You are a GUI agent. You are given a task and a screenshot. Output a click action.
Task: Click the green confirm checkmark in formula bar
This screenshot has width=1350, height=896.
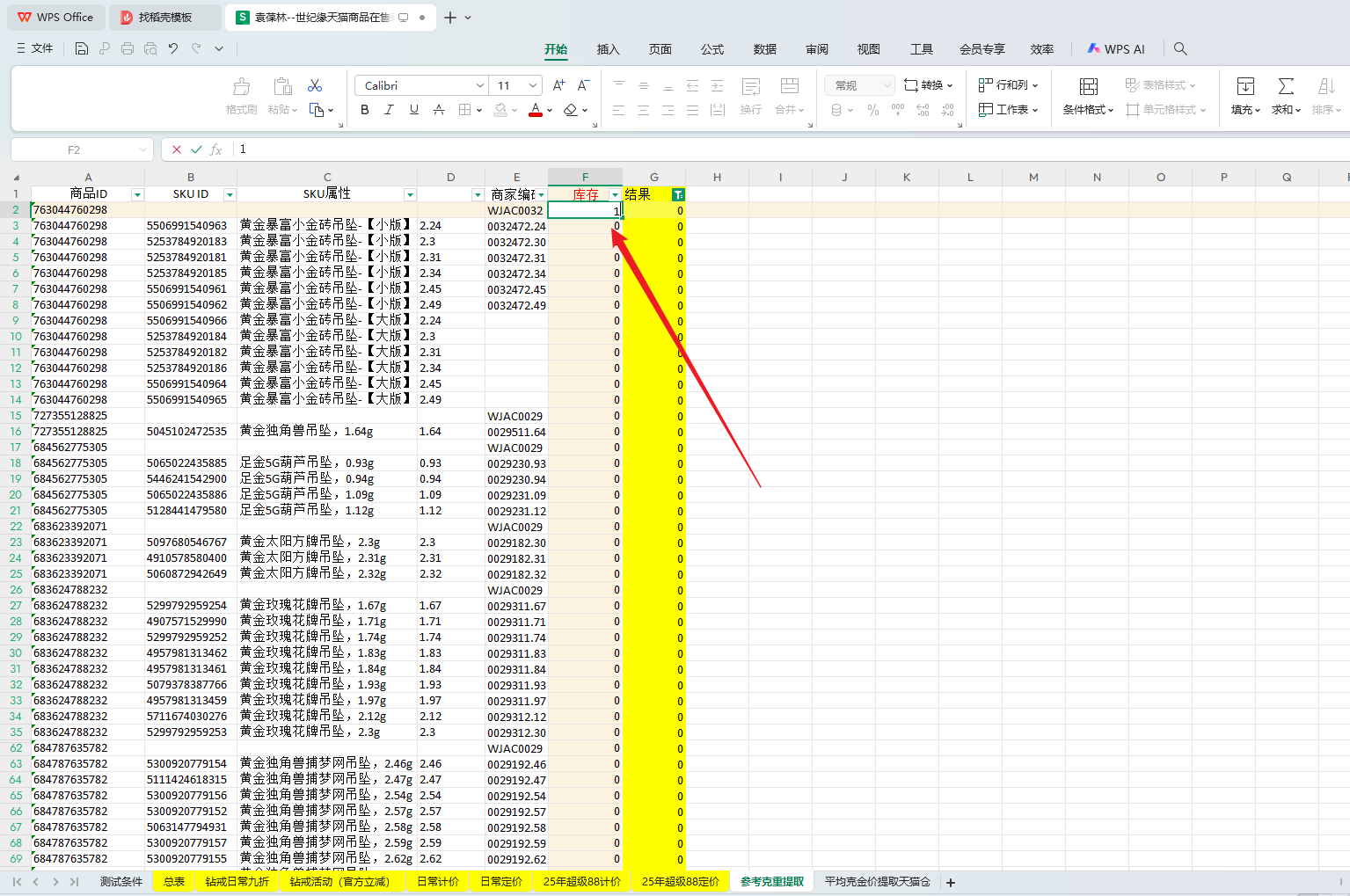(x=196, y=149)
